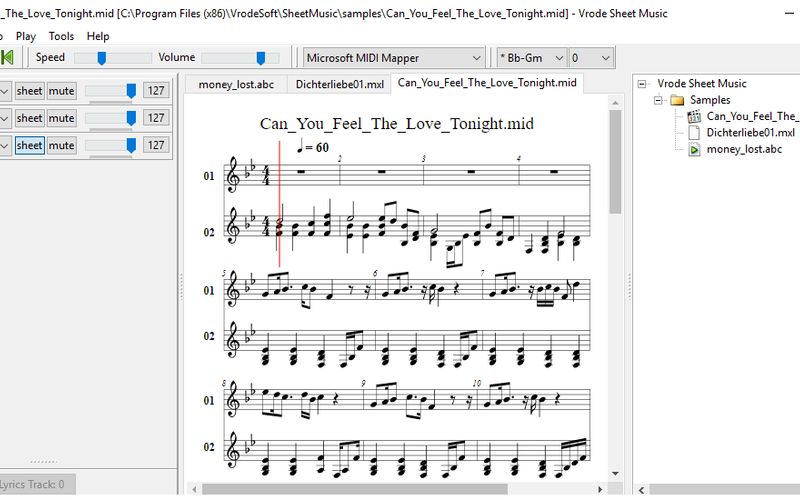800x500 pixels.
Task: Click the second track's volume slider handle
Action: (x=131, y=118)
